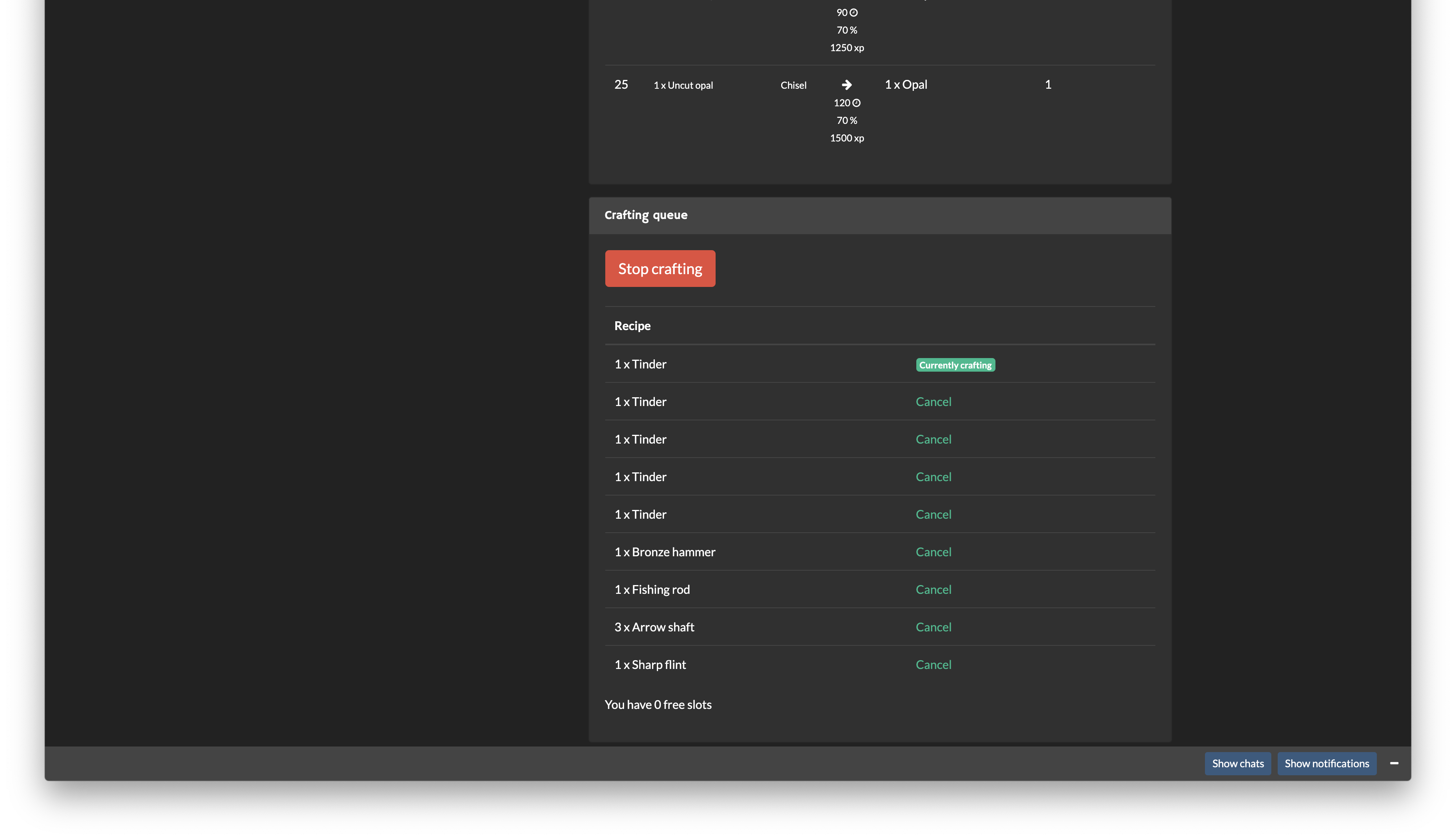Cancel the Sharp flint craft
Viewport: 1456px width, 840px height.
pos(933,664)
